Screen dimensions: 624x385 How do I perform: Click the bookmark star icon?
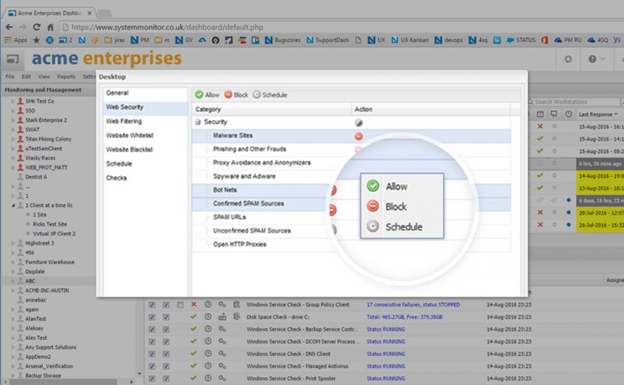tap(36, 40)
